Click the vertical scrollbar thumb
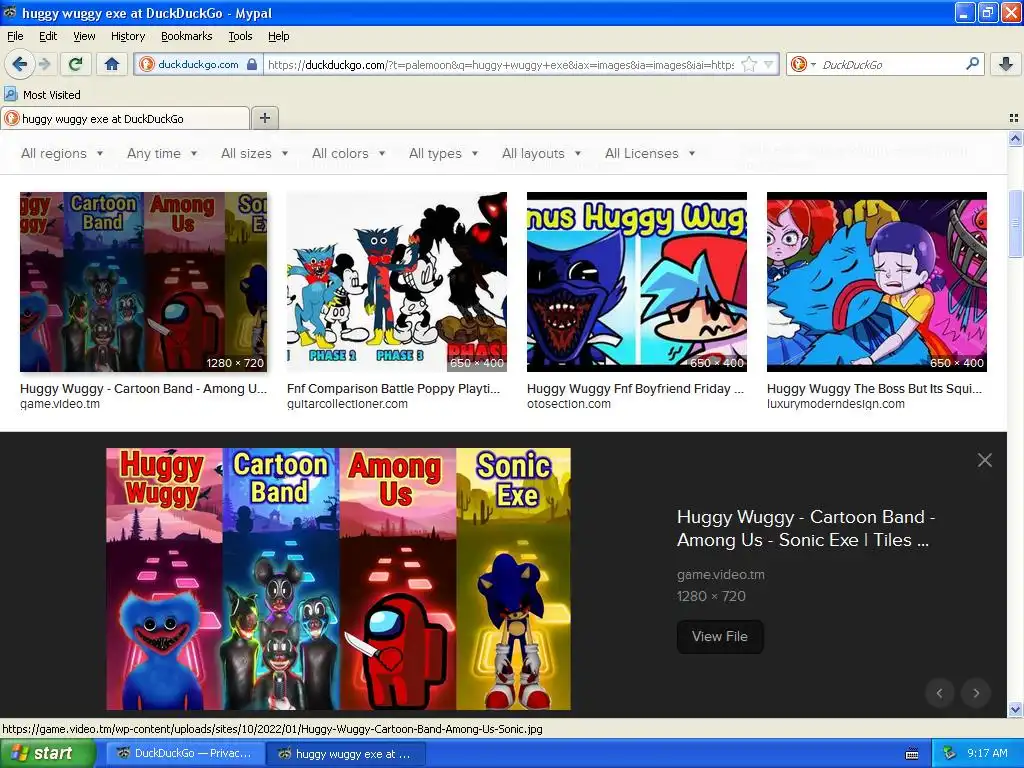The height and width of the screenshot is (768, 1024). pyautogui.click(x=1015, y=222)
